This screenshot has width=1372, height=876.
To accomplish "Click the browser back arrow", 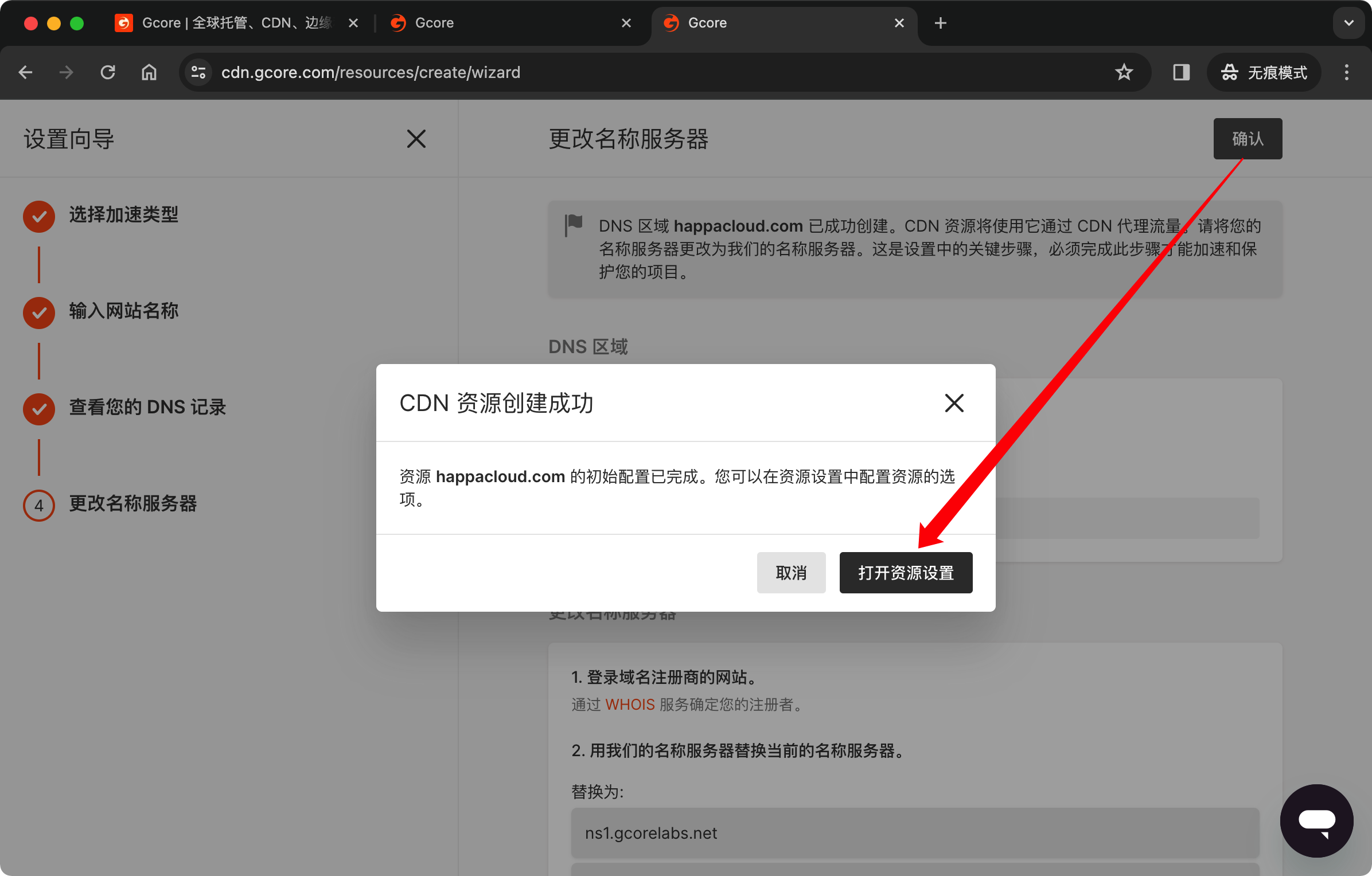I will click(25, 72).
